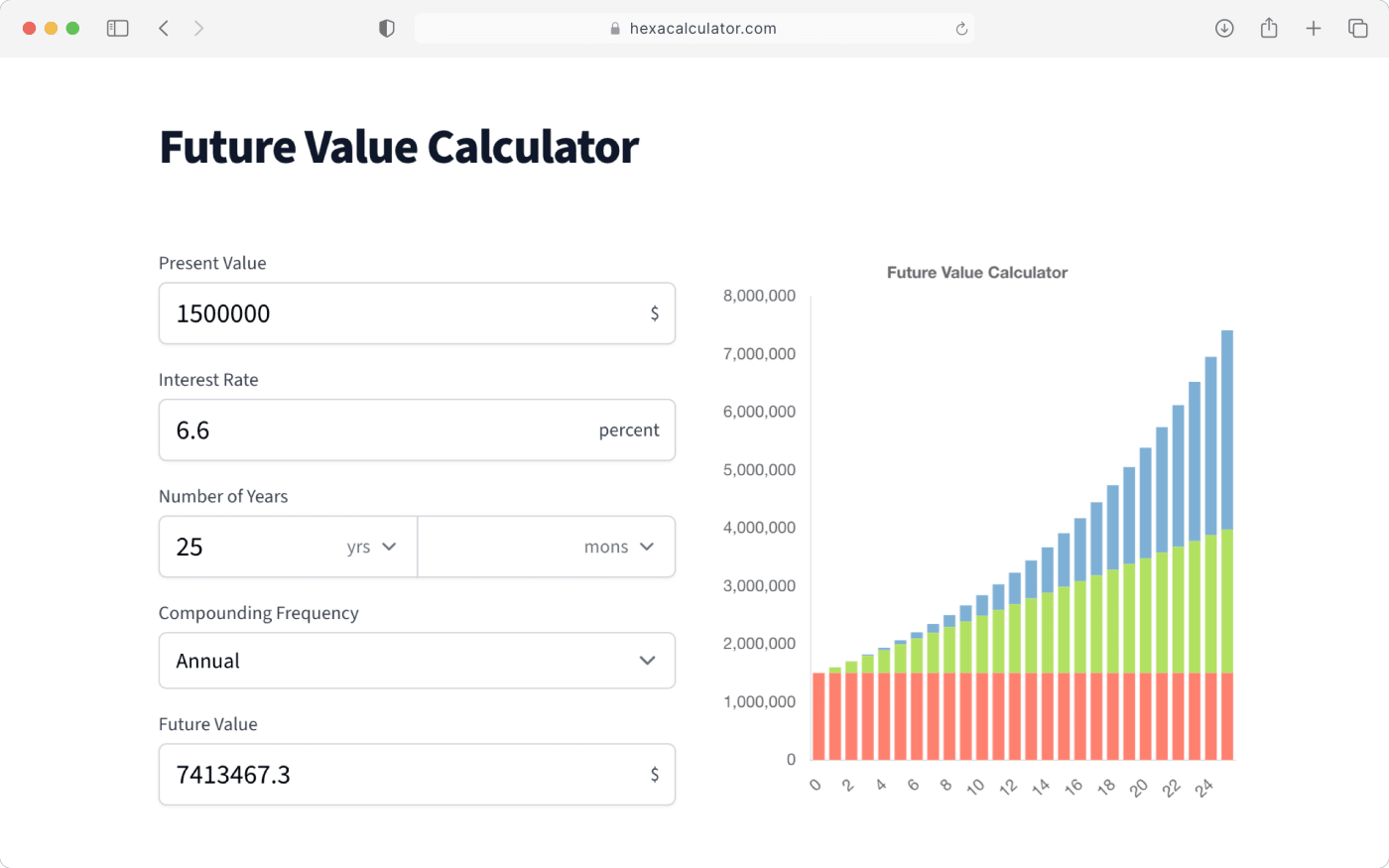Screen dimensions: 1389x868
Task: Click the forward navigation arrow
Action: 198,28
